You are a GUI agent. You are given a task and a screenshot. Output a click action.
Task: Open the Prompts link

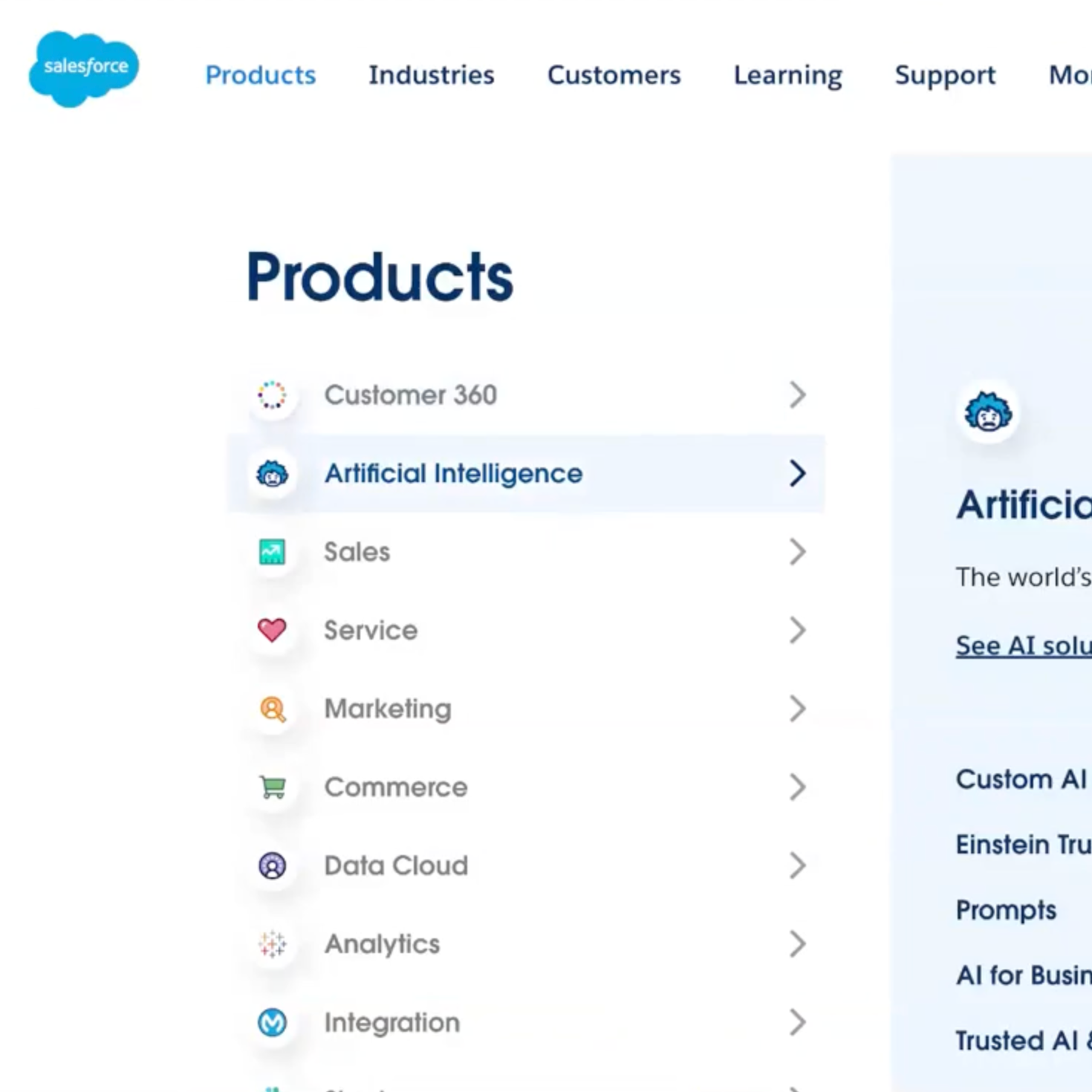click(1006, 911)
